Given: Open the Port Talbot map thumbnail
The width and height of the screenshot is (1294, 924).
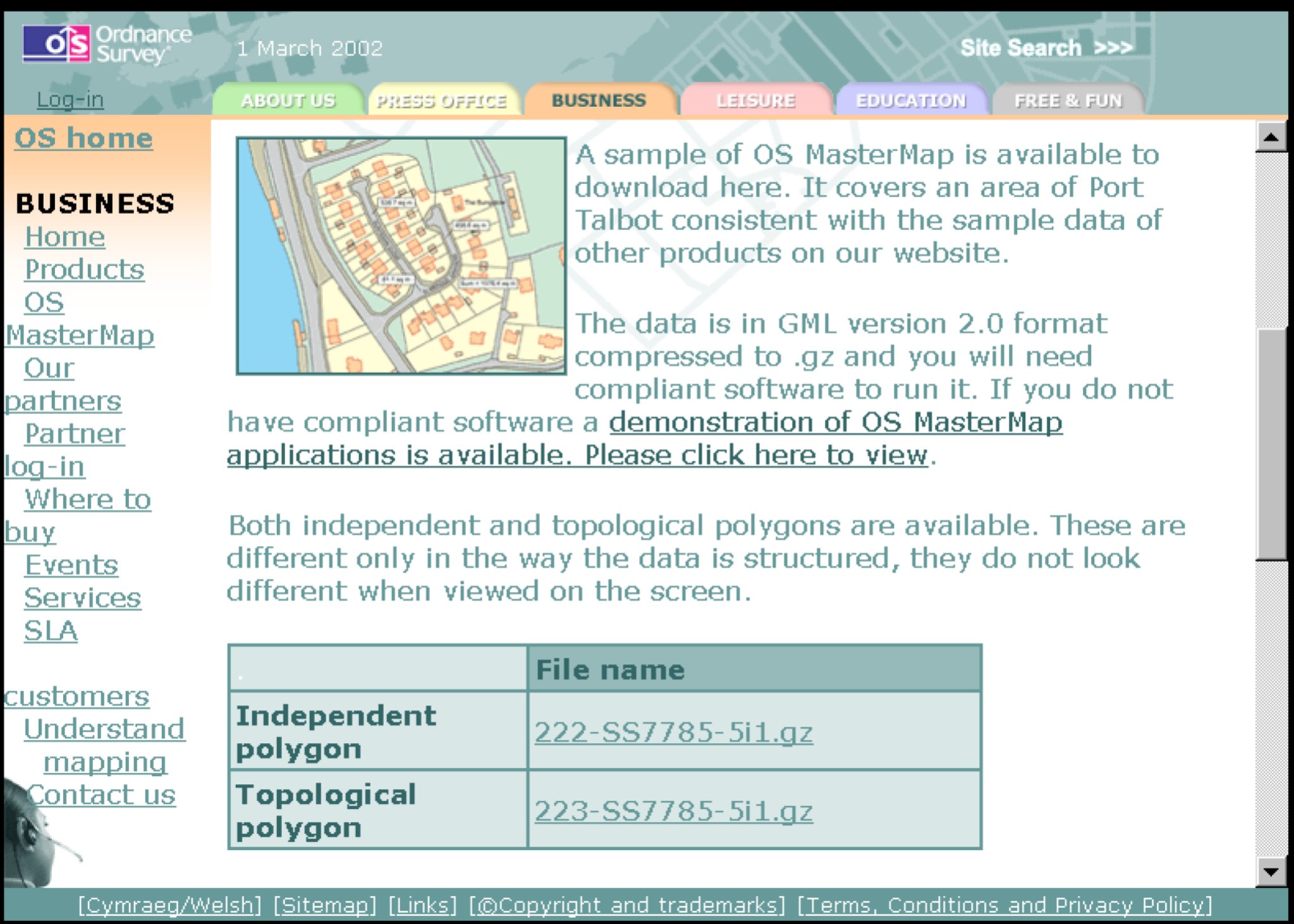Looking at the screenshot, I should point(401,256).
